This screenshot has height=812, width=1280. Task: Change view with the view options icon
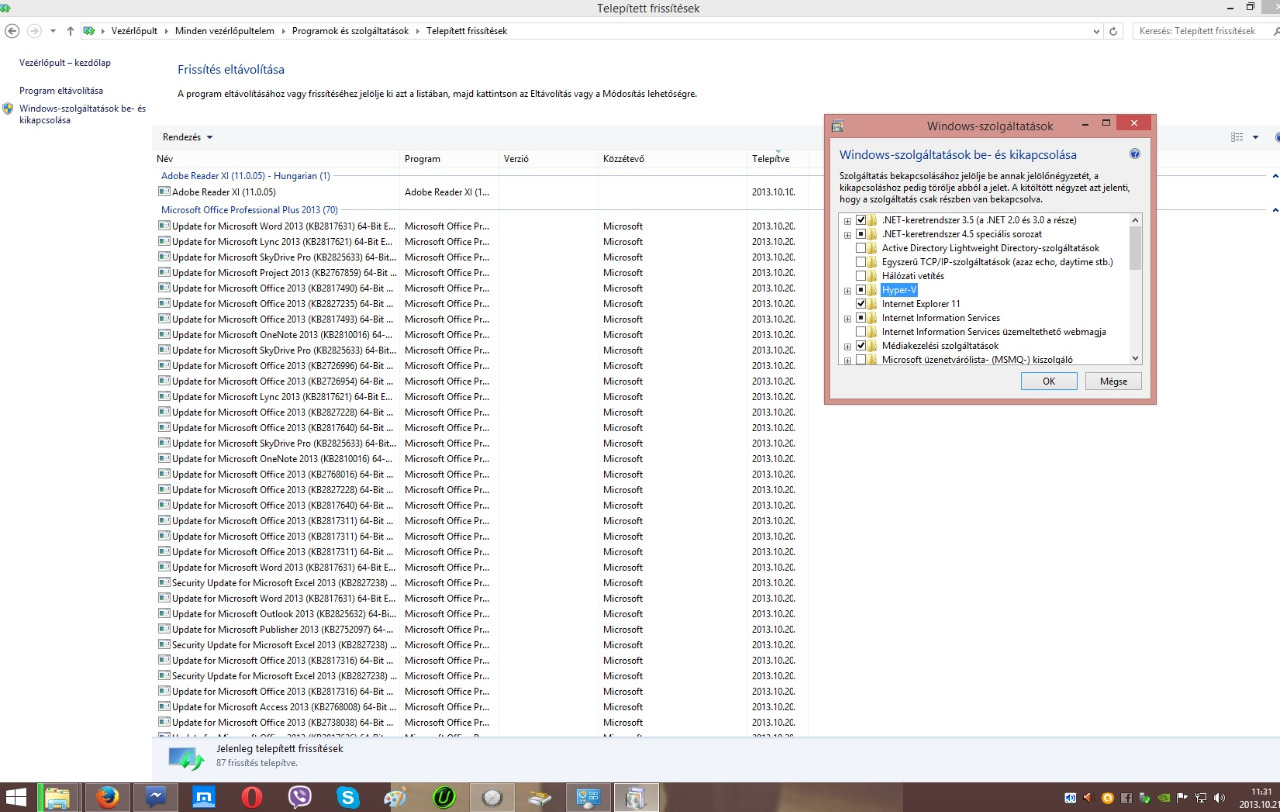click(x=1238, y=137)
